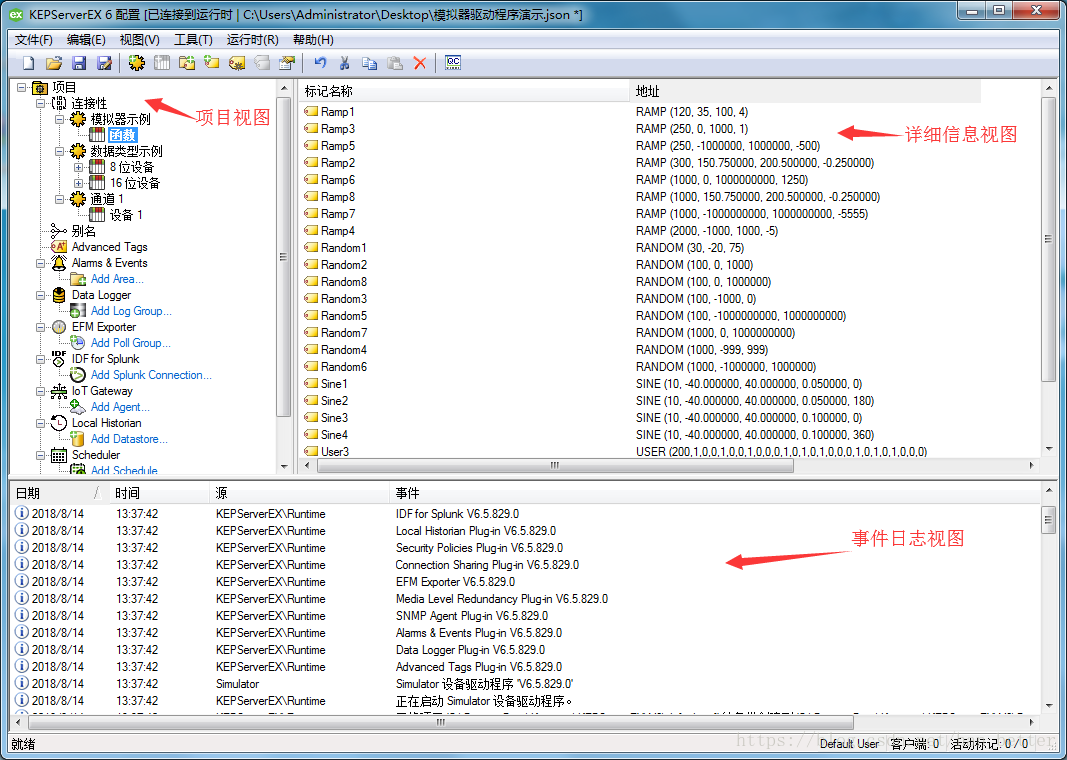The image size is (1067, 760).
Task: Launch the Quick Client QC icon
Action: tap(453, 63)
